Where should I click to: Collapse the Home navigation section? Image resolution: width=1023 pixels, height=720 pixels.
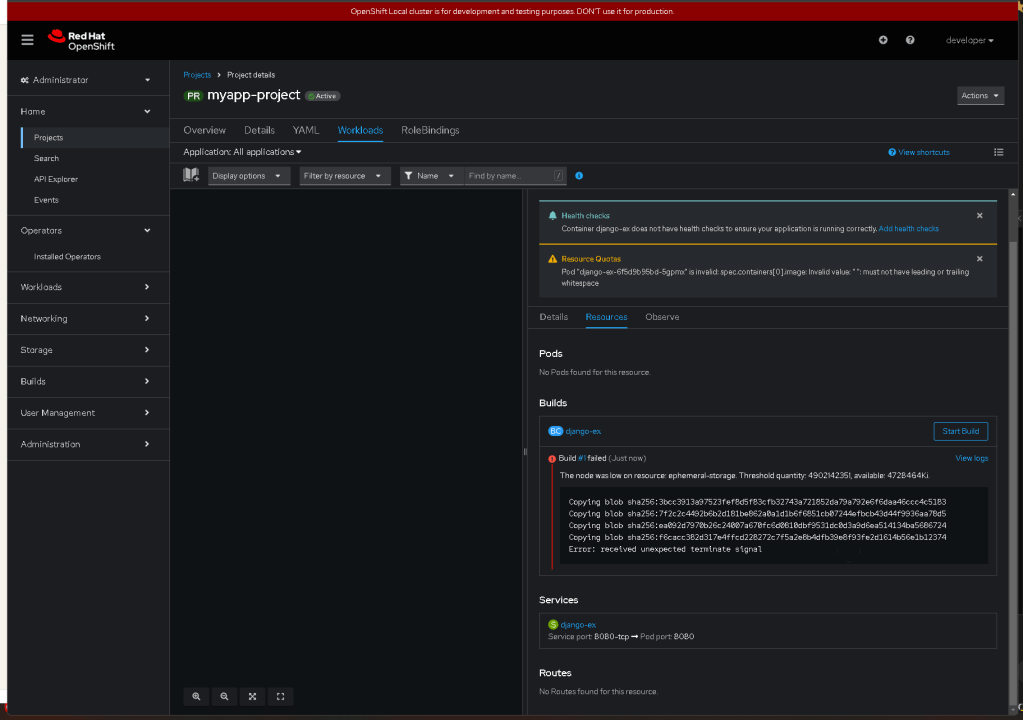85,112
